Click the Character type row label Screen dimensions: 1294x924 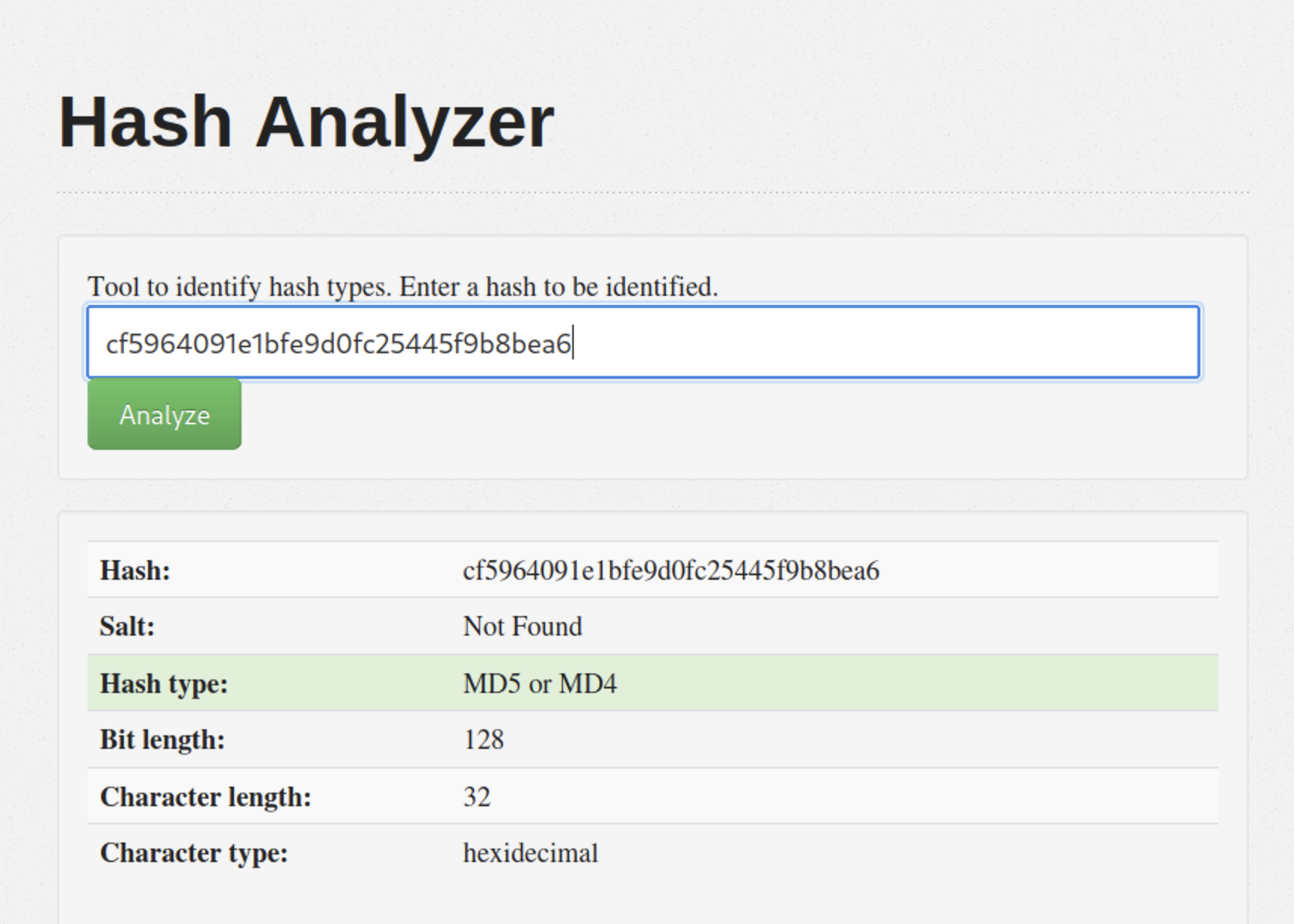(x=195, y=853)
